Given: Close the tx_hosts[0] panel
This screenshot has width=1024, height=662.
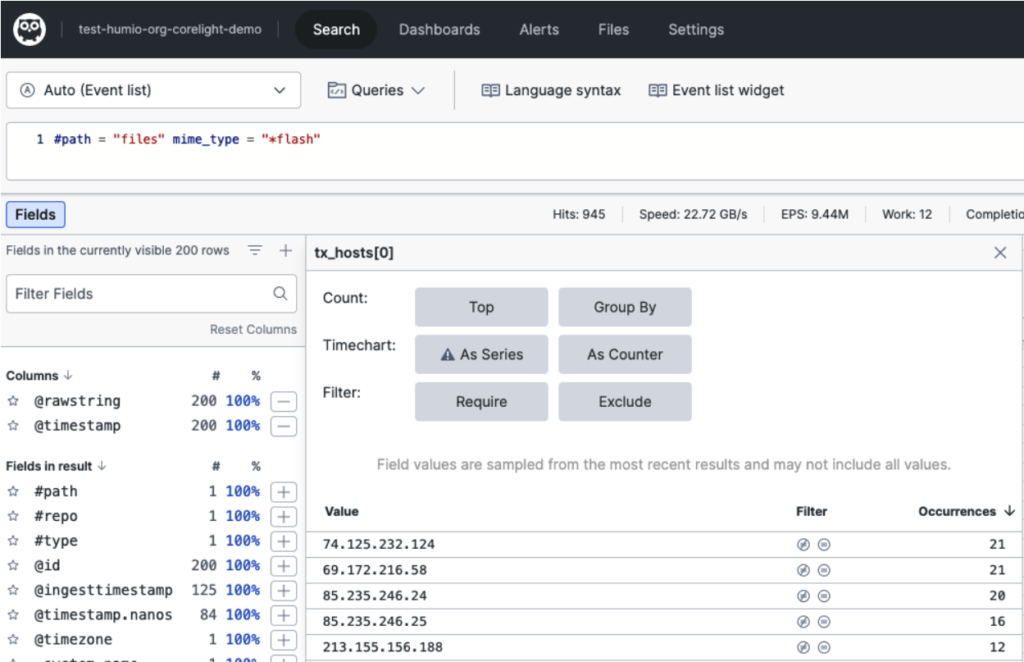Looking at the screenshot, I should coord(1000,253).
